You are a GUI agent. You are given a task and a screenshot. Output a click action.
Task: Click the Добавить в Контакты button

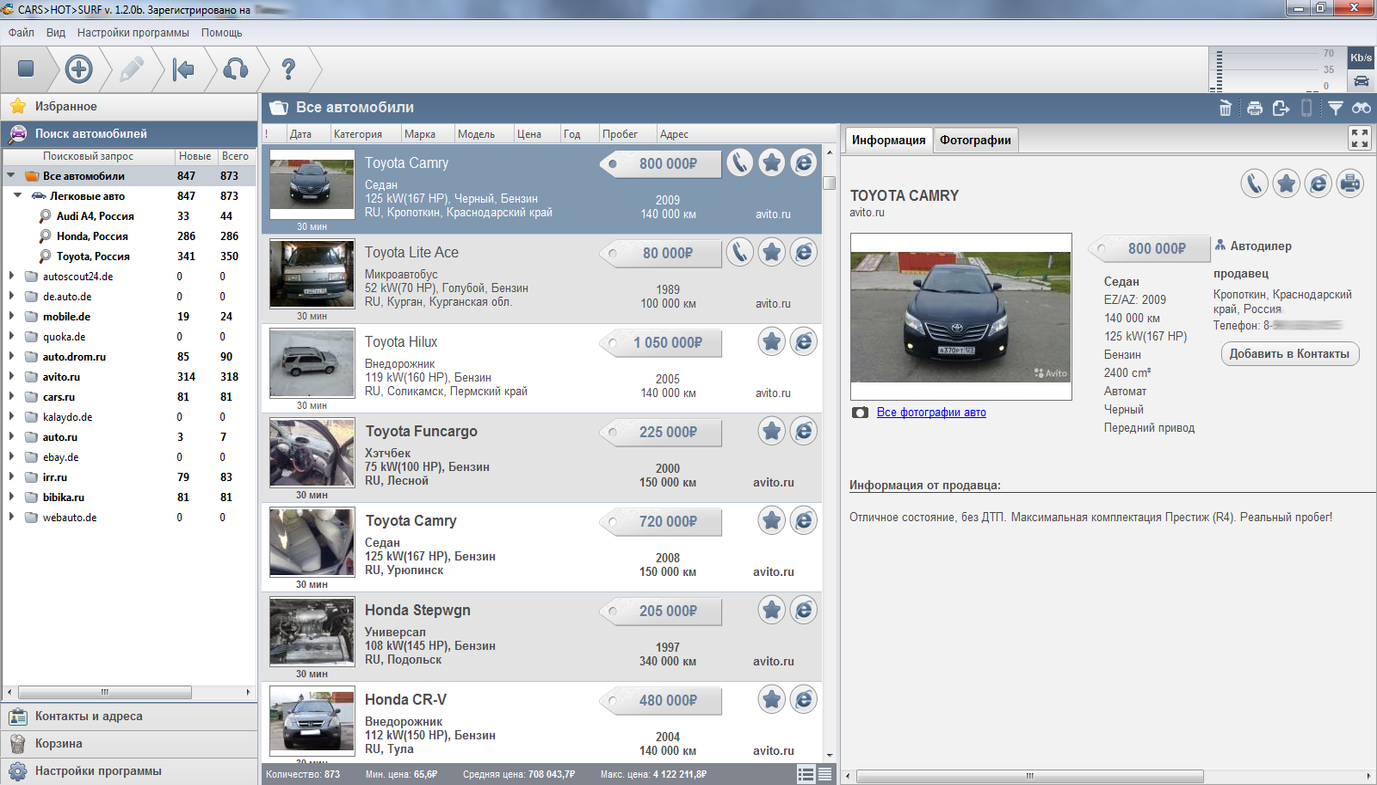click(x=1290, y=353)
